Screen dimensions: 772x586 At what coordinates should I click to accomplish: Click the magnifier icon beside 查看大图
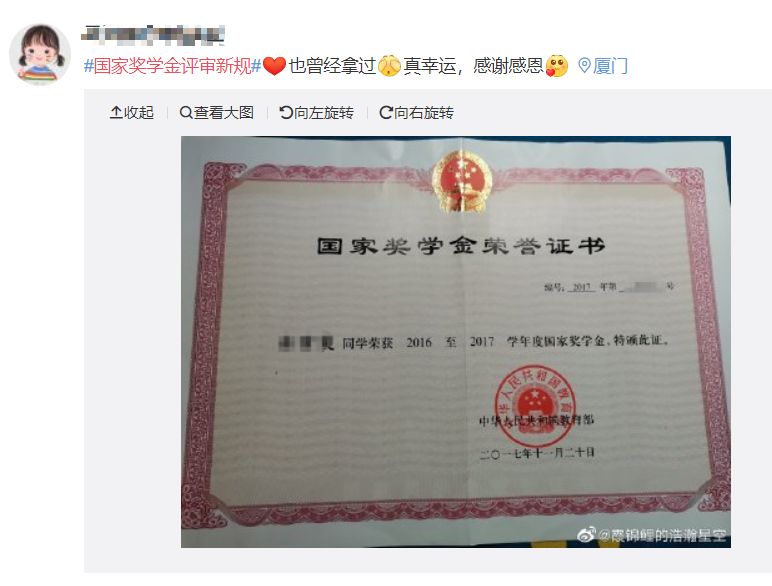tap(186, 113)
